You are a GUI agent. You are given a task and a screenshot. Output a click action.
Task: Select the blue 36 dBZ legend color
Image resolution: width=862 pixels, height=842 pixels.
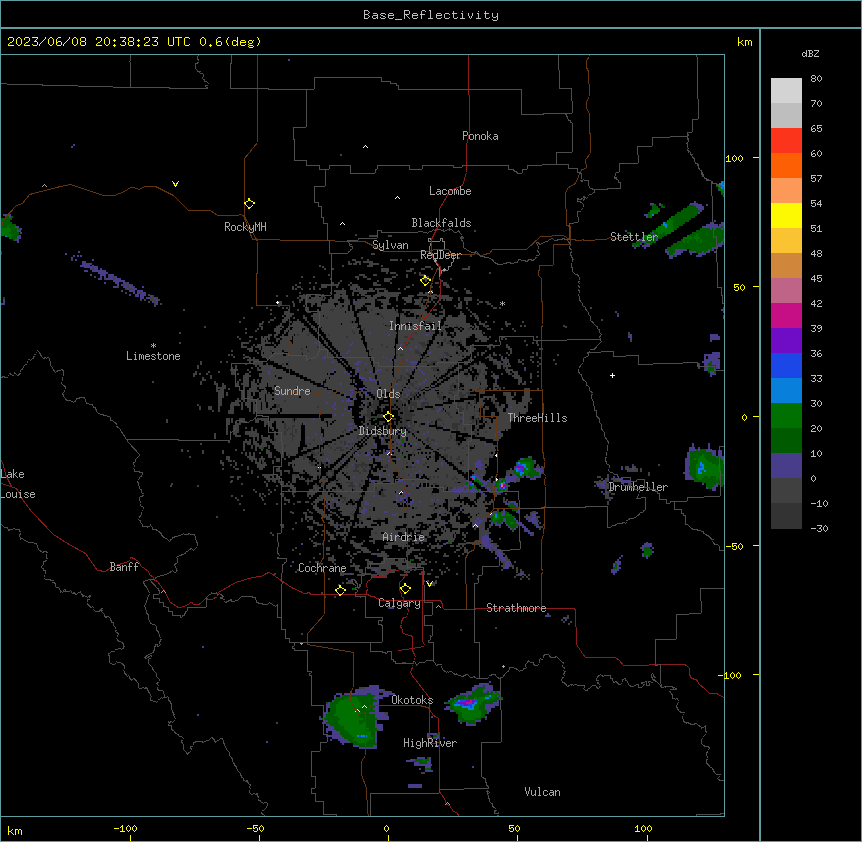point(786,365)
